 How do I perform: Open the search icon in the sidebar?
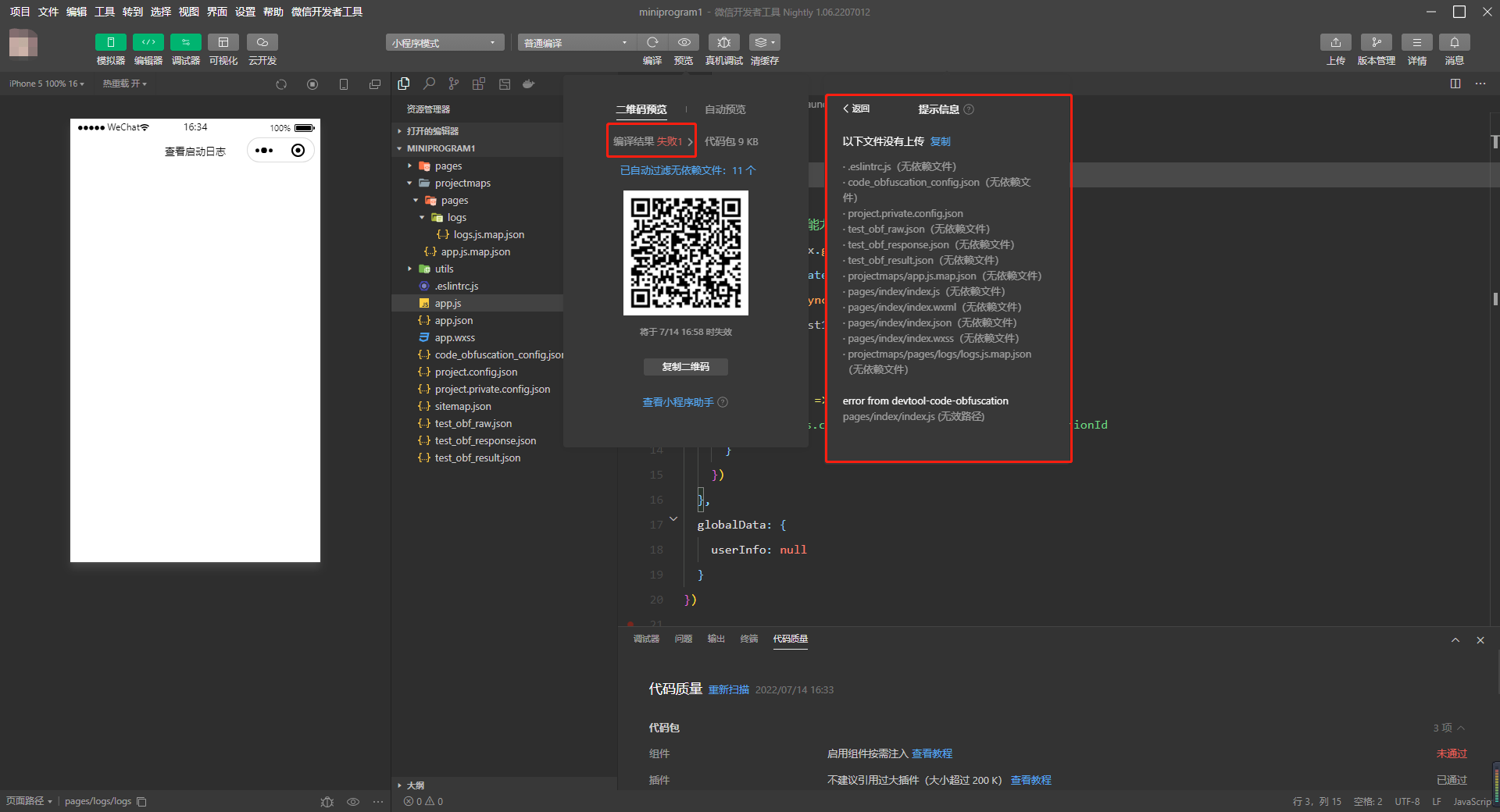pos(429,84)
